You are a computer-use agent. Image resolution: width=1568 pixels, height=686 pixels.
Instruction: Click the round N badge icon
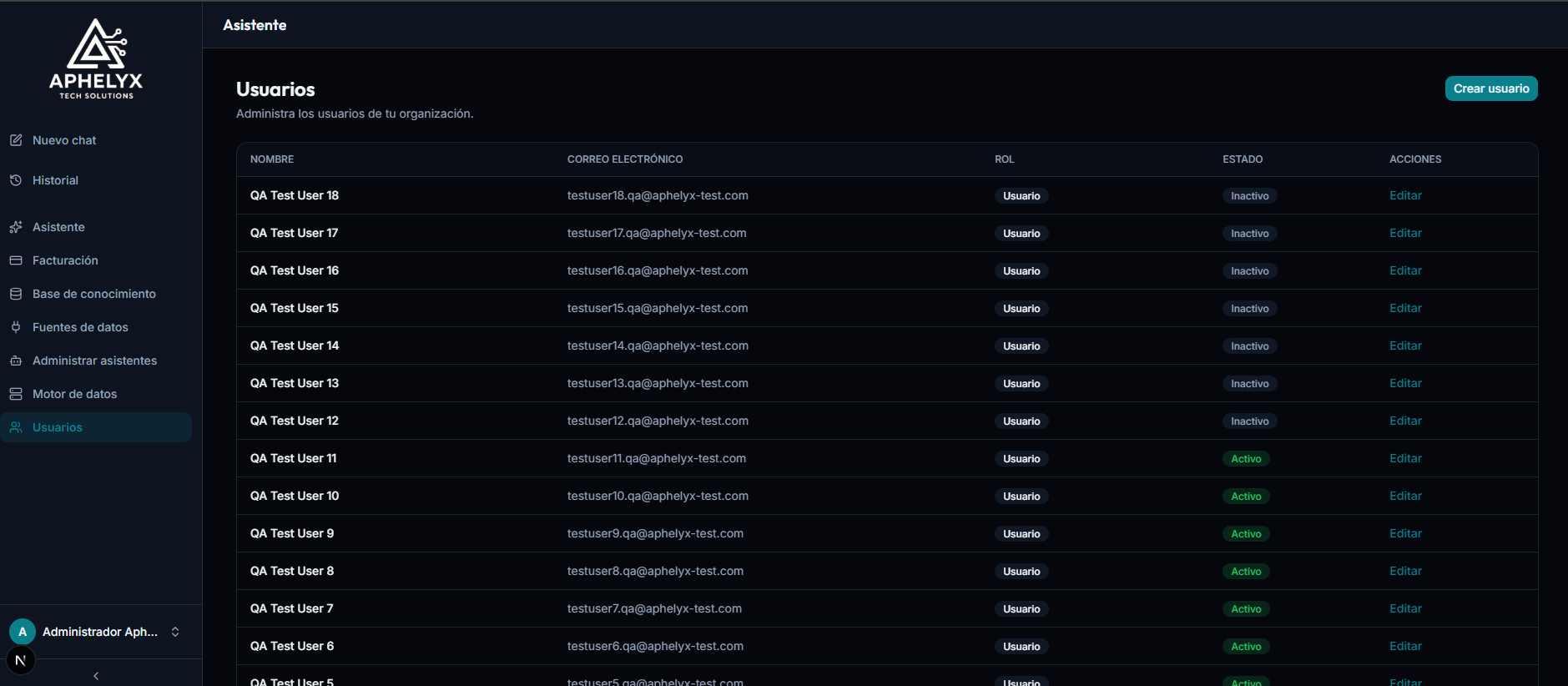[x=21, y=660]
